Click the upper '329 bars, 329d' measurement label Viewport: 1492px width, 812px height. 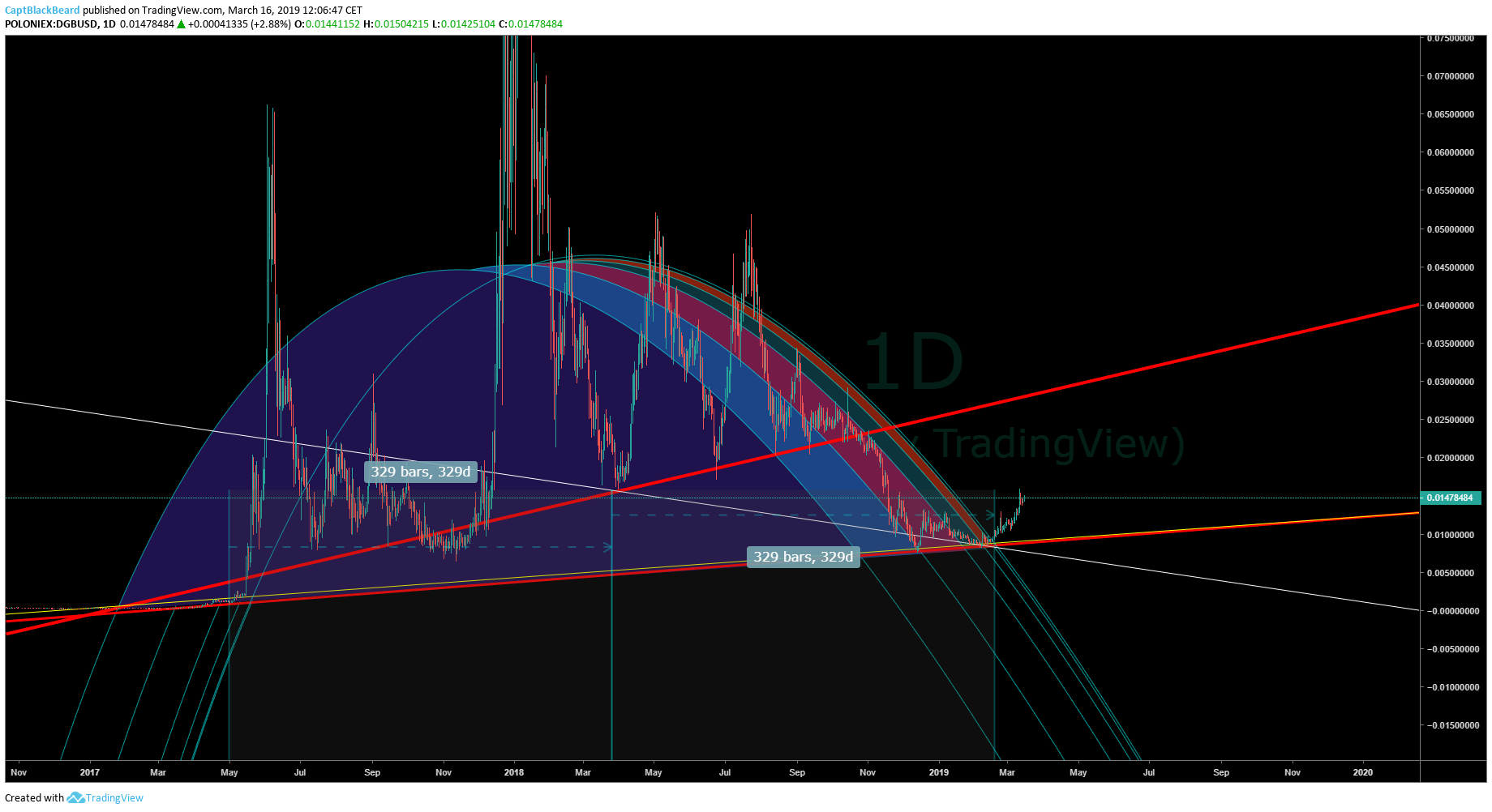click(421, 472)
